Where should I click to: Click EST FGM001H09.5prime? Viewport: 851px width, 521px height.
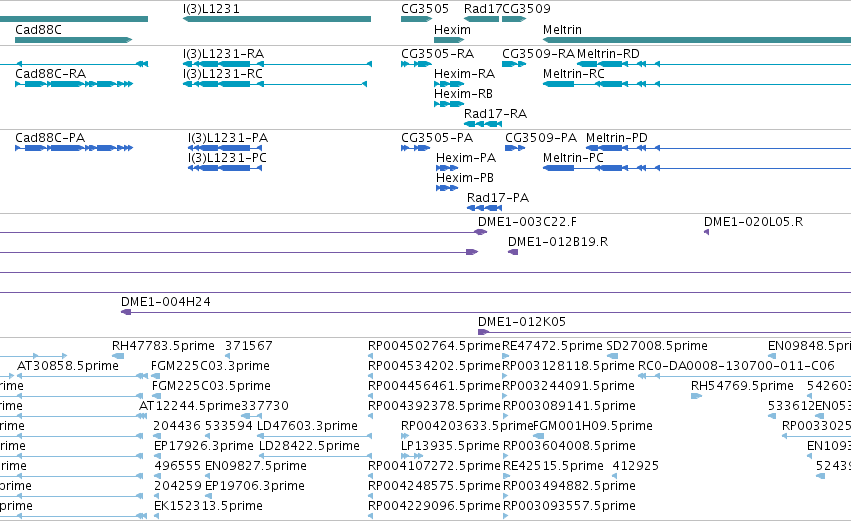point(593,426)
